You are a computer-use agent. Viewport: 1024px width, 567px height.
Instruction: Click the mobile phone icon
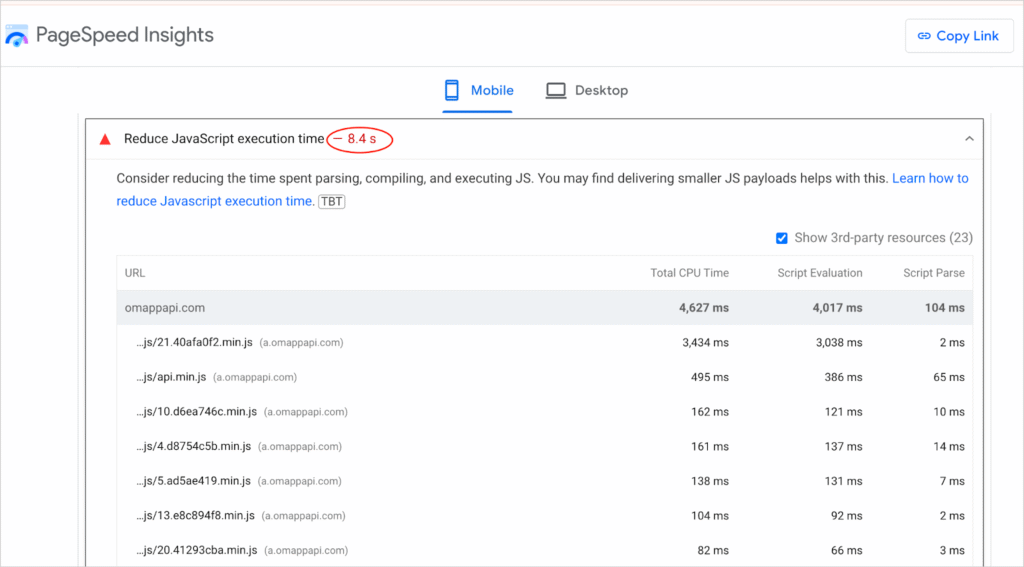[451, 90]
